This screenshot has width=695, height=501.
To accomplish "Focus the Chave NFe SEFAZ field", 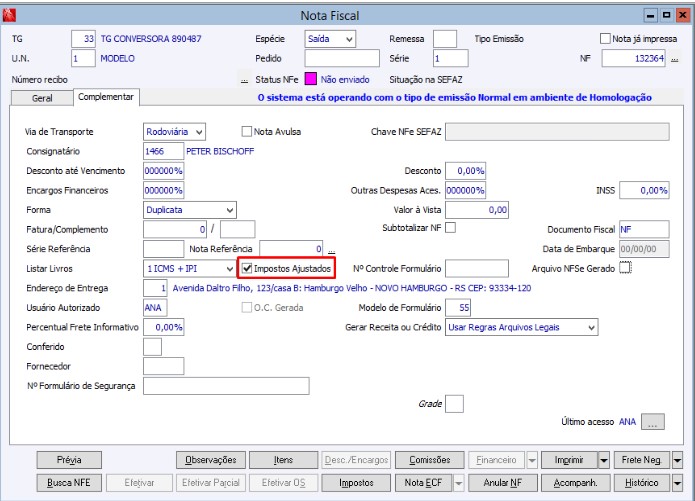I will click(557, 132).
